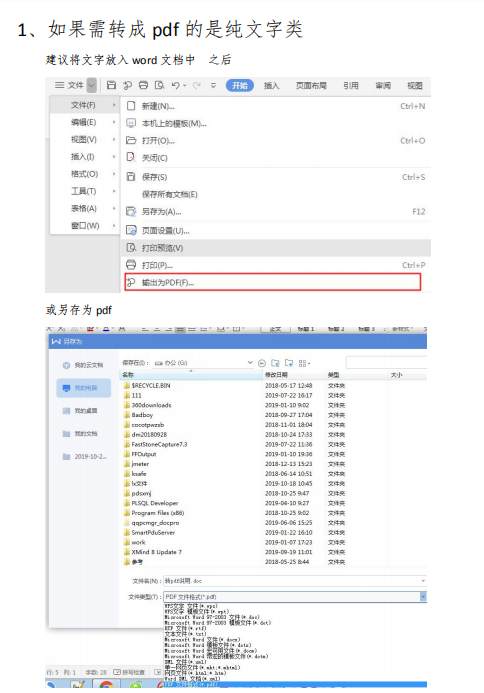Open the view mode grid icon dropdown
Screen dimensions: 484x693
[x=304, y=363]
